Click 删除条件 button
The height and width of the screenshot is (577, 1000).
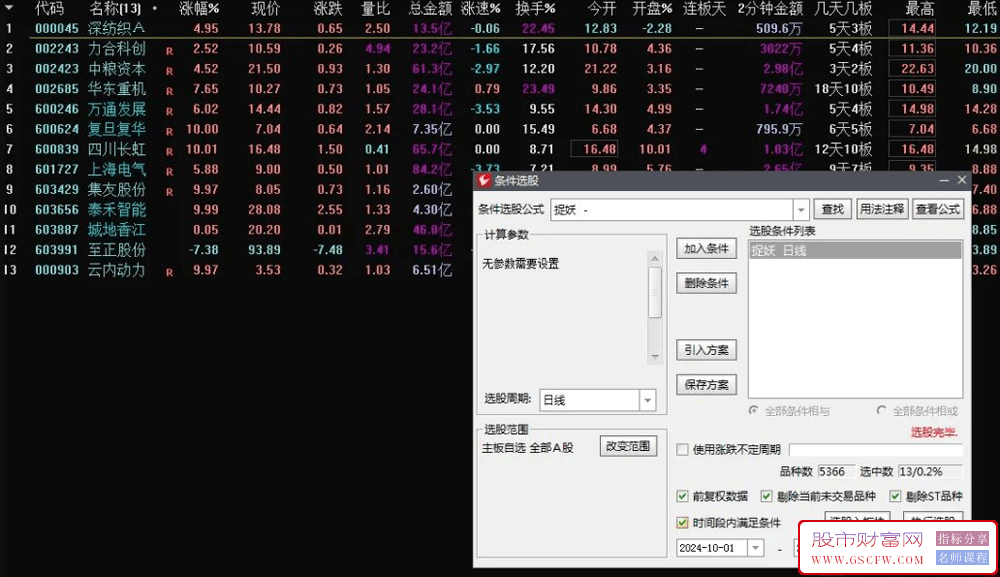coord(706,283)
